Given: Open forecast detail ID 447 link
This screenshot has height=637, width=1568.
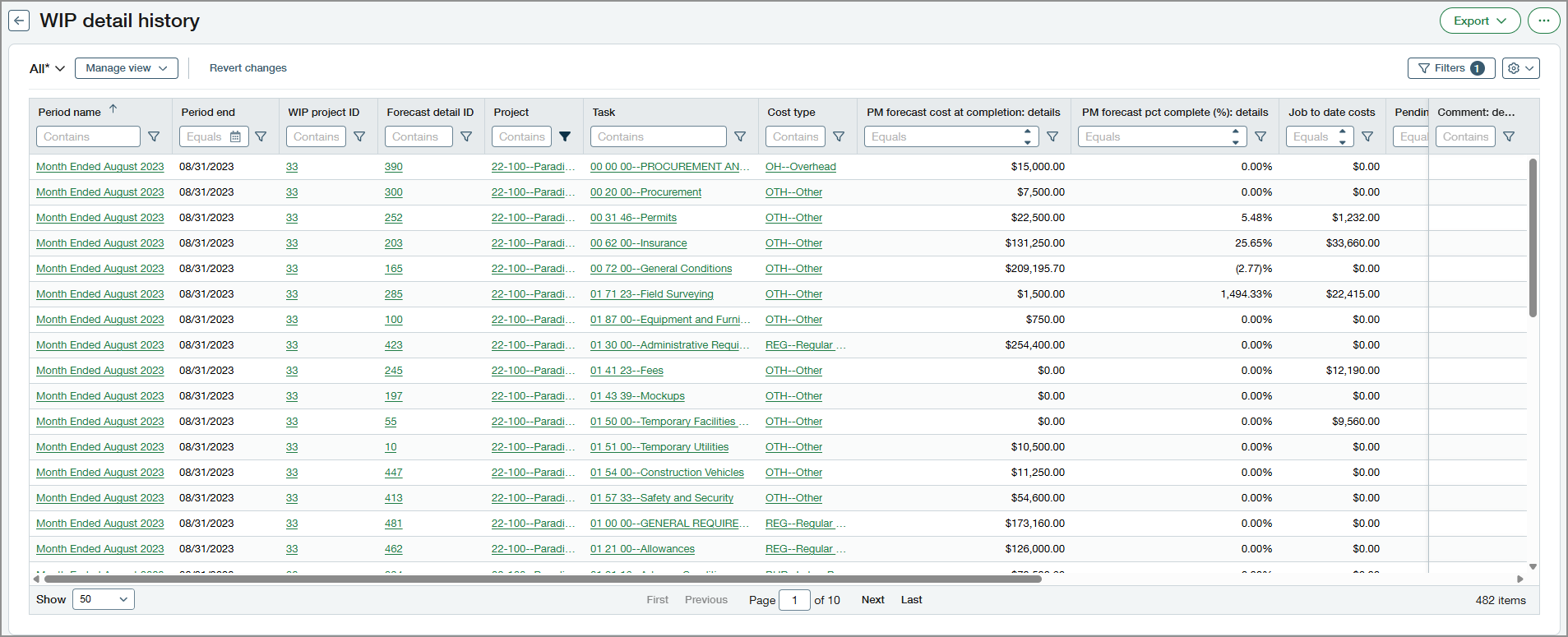Looking at the screenshot, I should 394,473.
